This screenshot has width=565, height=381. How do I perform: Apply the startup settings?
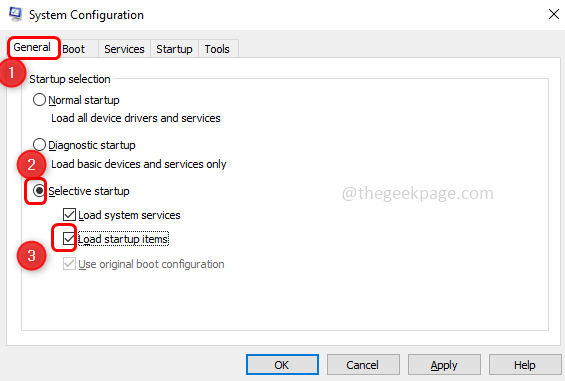click(444, 365)
